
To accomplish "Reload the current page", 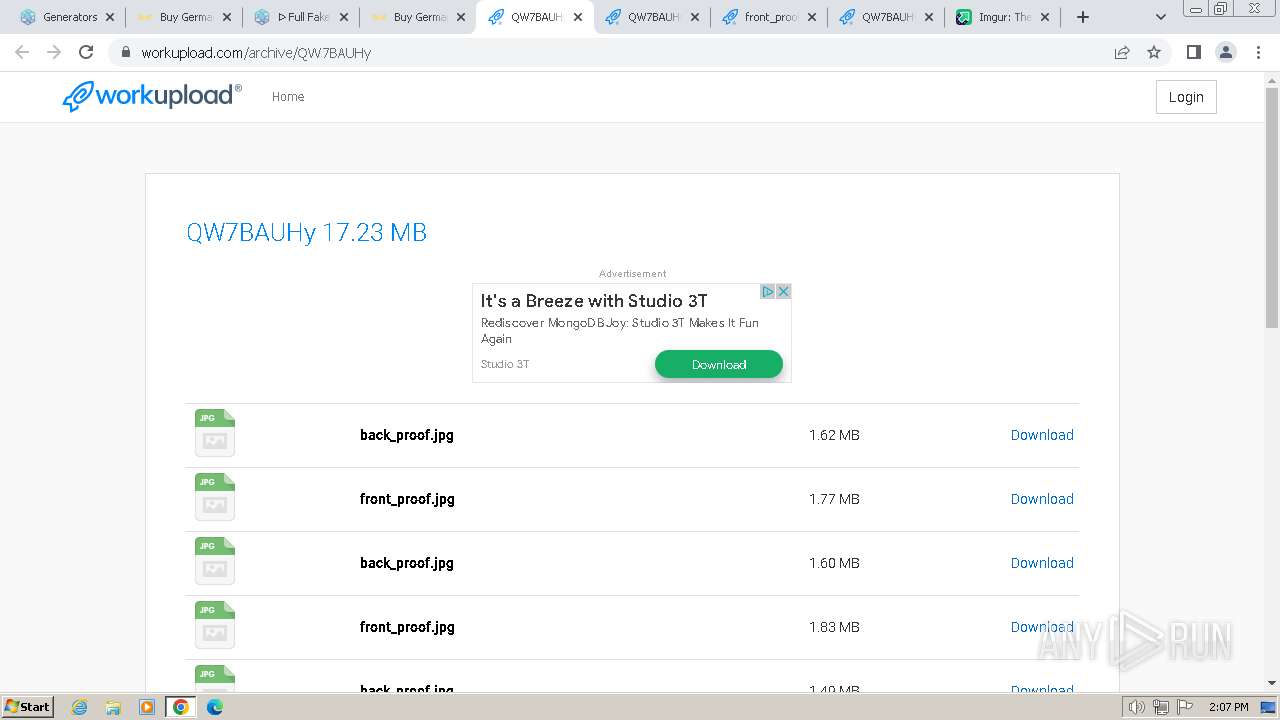I will (86, 52).
